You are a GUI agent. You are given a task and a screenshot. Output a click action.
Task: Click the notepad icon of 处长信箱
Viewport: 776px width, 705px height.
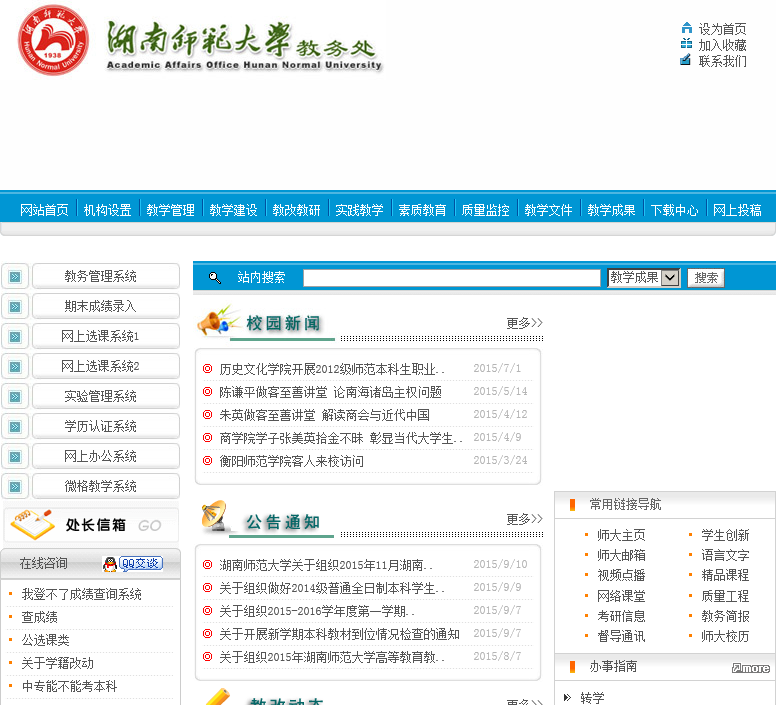point(33,524)
